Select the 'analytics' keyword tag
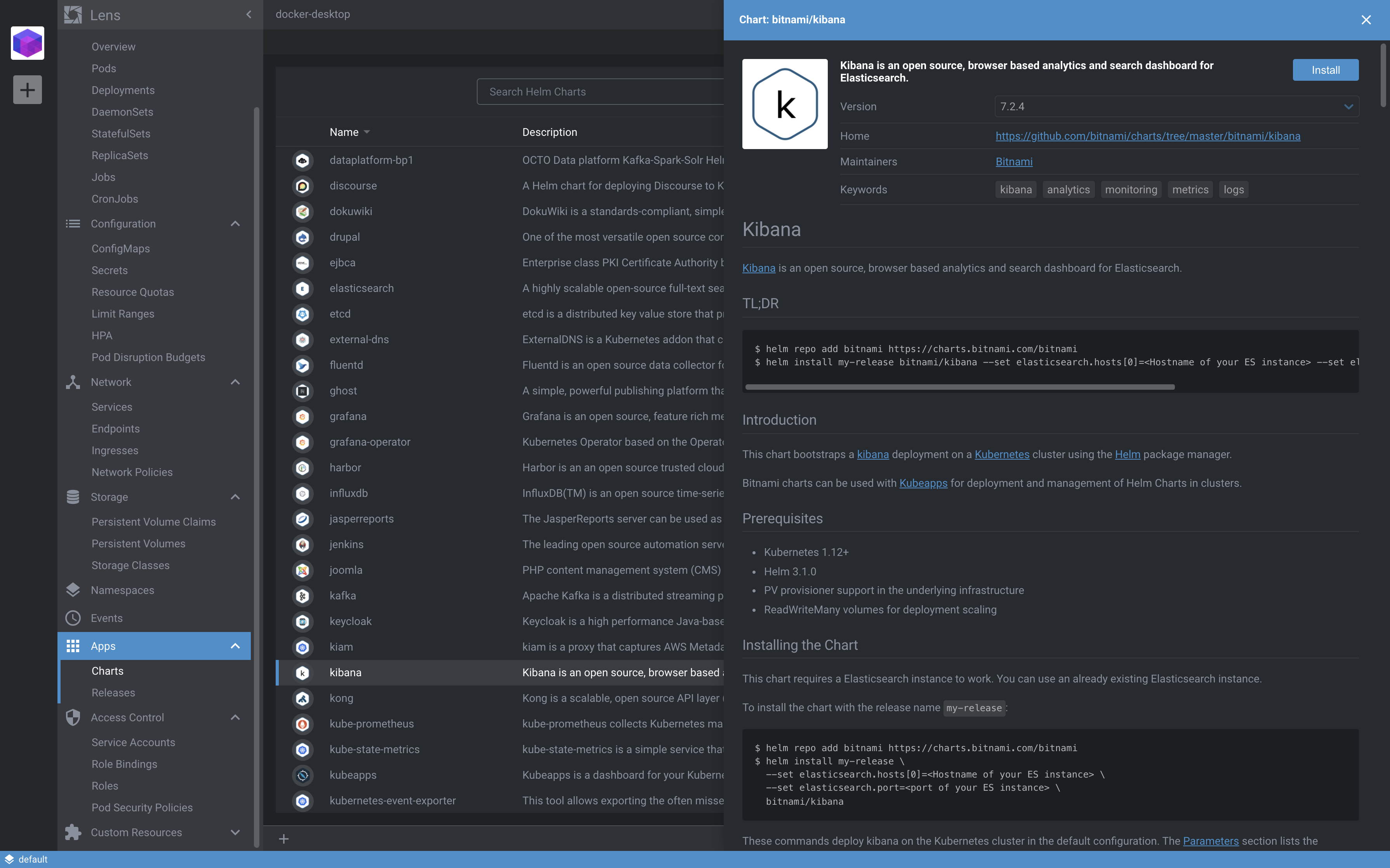 1068,190
